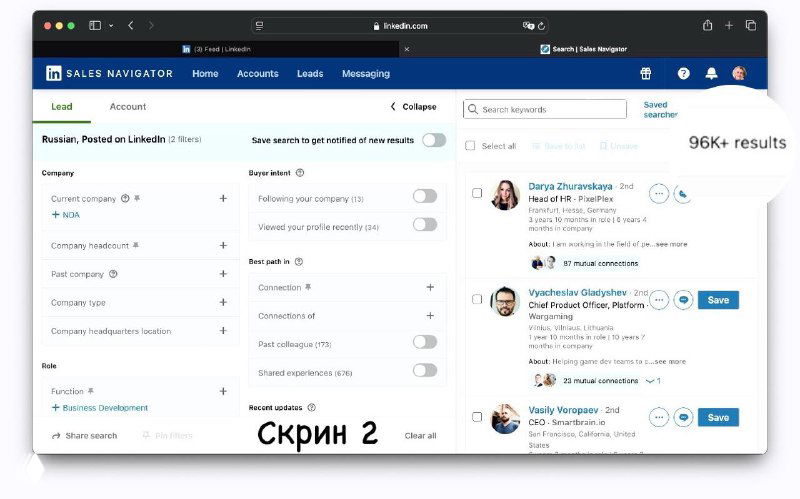Open Leads in the navigation bar
800x499 pixels.
pyautogui.click(x=310, y=73)
